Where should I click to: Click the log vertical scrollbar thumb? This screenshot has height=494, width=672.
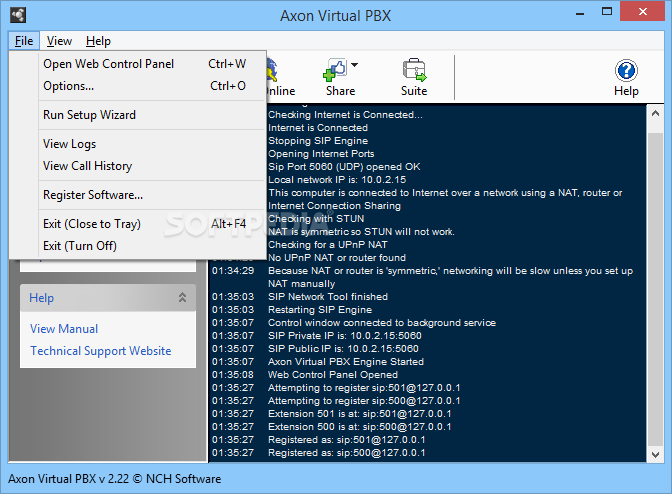click(x=655, y=289)
